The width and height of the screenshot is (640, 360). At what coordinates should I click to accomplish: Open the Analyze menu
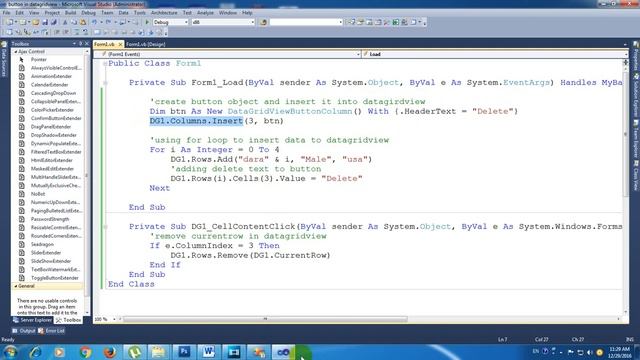pos(205,13)
